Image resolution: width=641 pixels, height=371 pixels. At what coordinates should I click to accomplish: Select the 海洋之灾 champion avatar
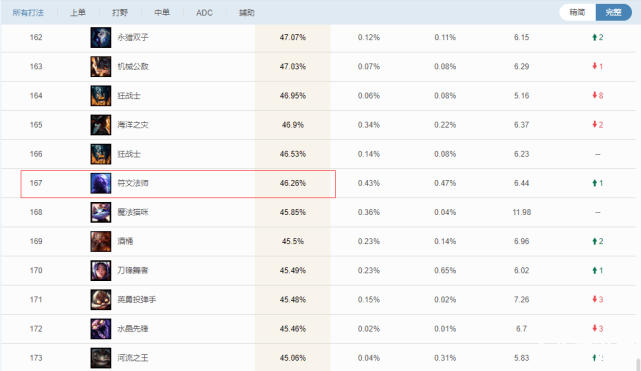(101, 125)
